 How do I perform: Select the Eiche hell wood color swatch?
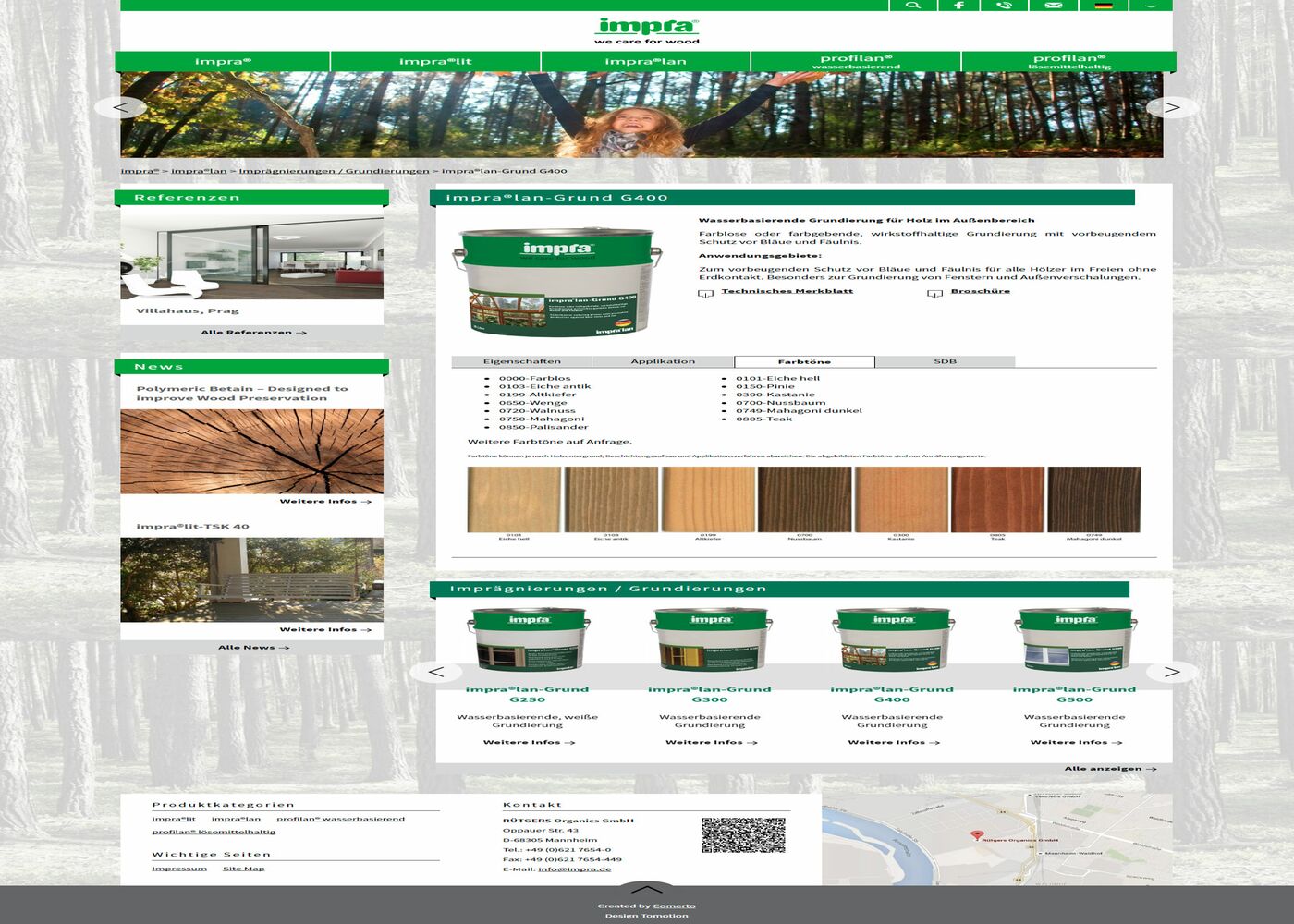click(514, 500)
